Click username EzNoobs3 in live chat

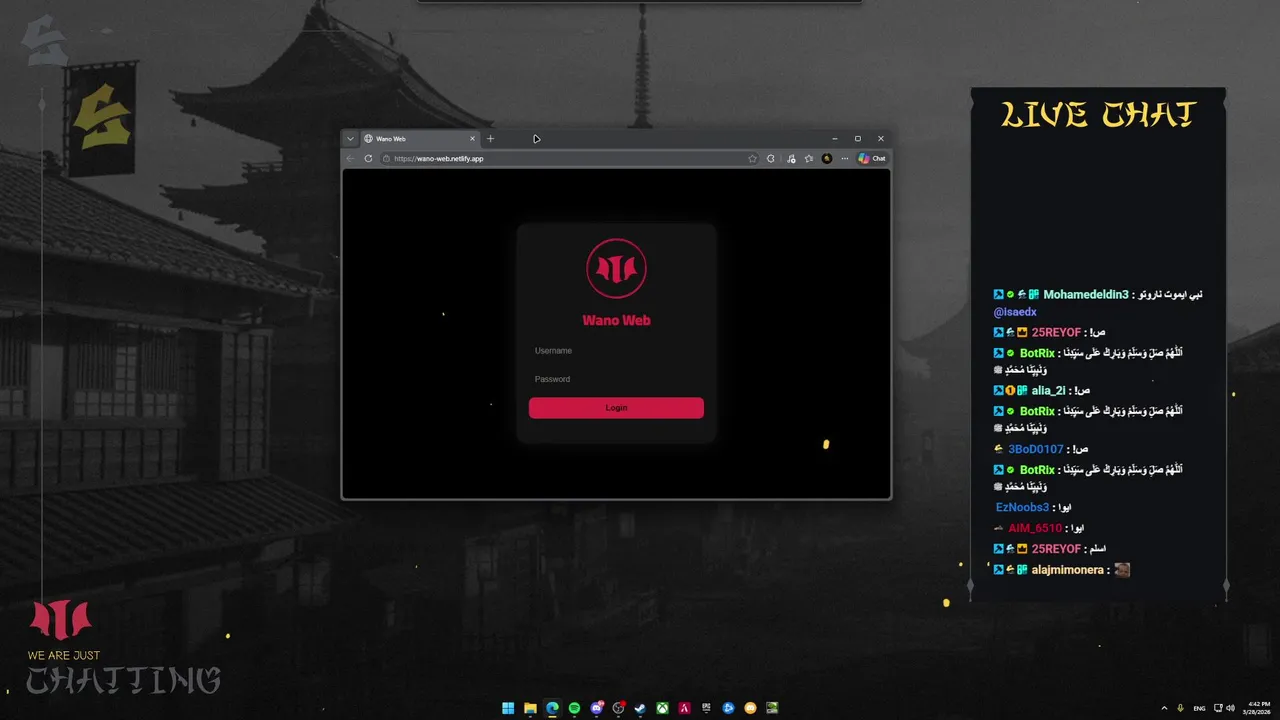1022,507
